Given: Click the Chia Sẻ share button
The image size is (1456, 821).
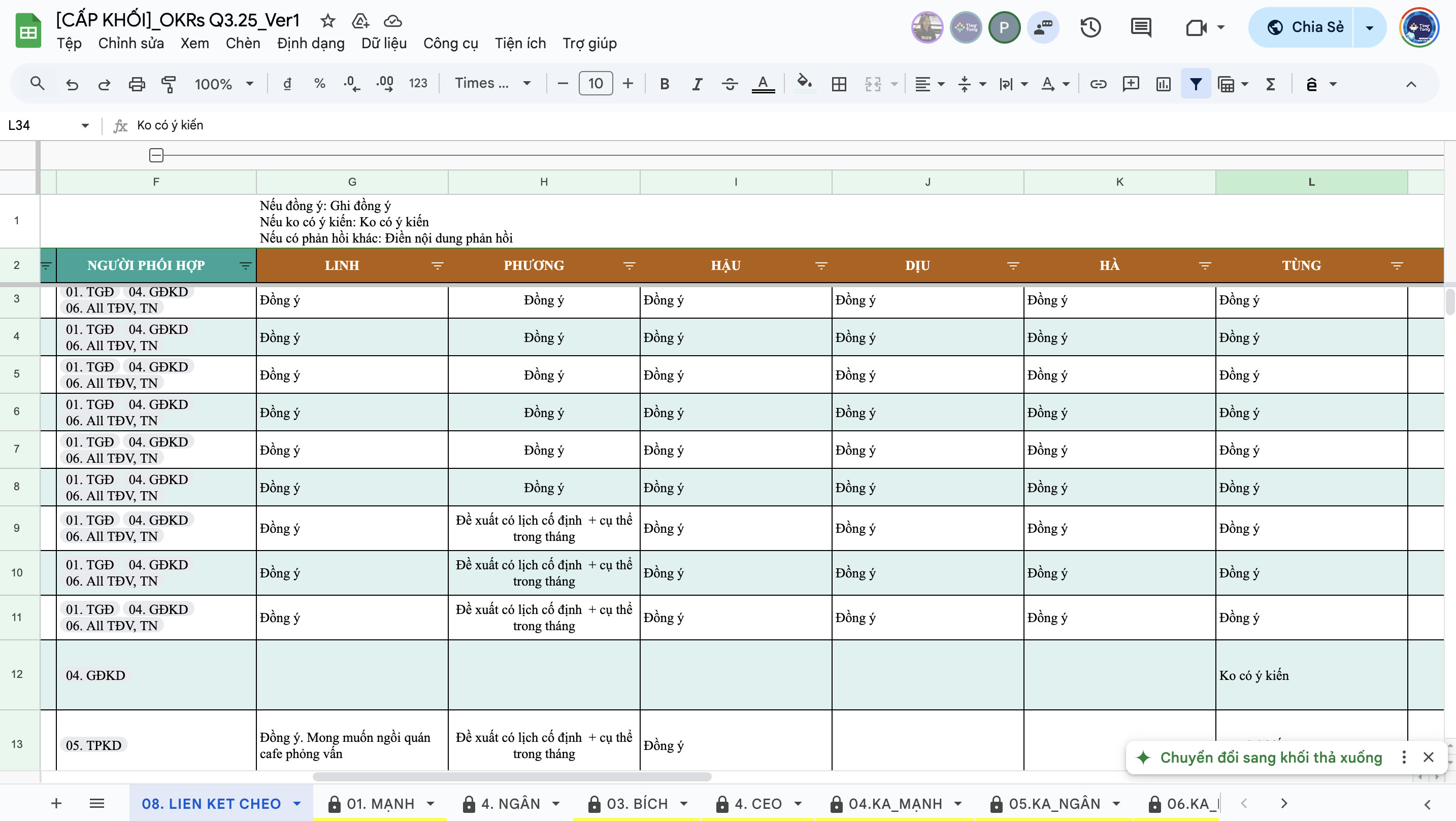Looking at the screenshot, I should (1305, 27).
